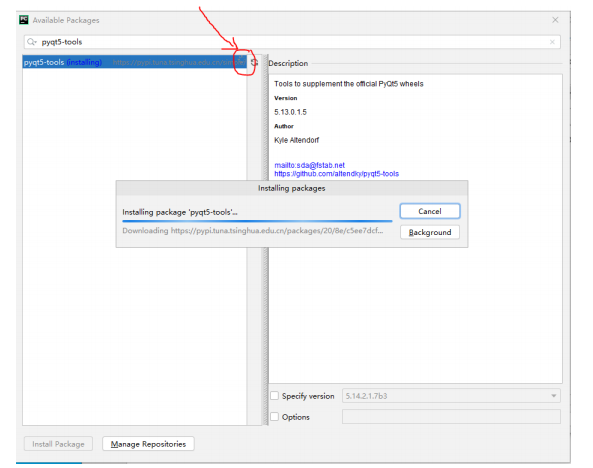Image resolution: width=593 pixels, height=468 pixels.
Task: Click the search field containing pyqt5-tools
Action: tap(292, 42)
